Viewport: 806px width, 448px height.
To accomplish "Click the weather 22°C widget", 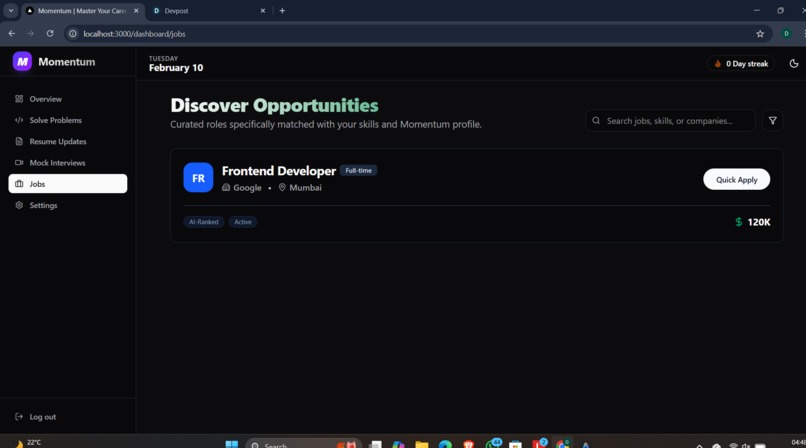I will point(28,443).
